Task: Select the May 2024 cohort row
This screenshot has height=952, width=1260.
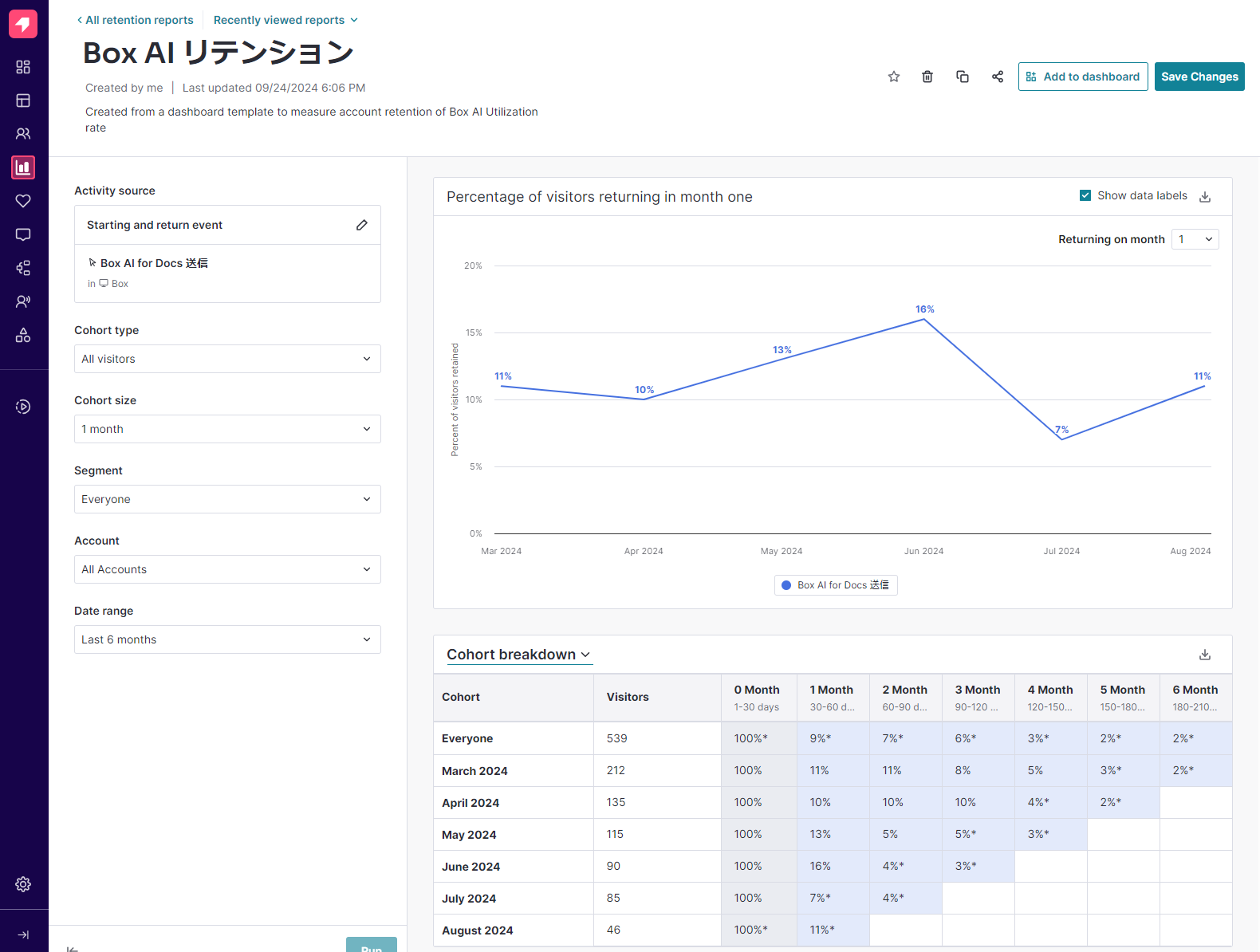Action: click(833, 834)
